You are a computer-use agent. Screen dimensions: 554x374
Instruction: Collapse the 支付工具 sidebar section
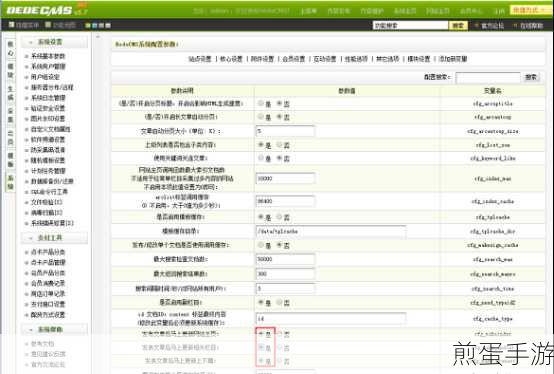click(54, 238)
